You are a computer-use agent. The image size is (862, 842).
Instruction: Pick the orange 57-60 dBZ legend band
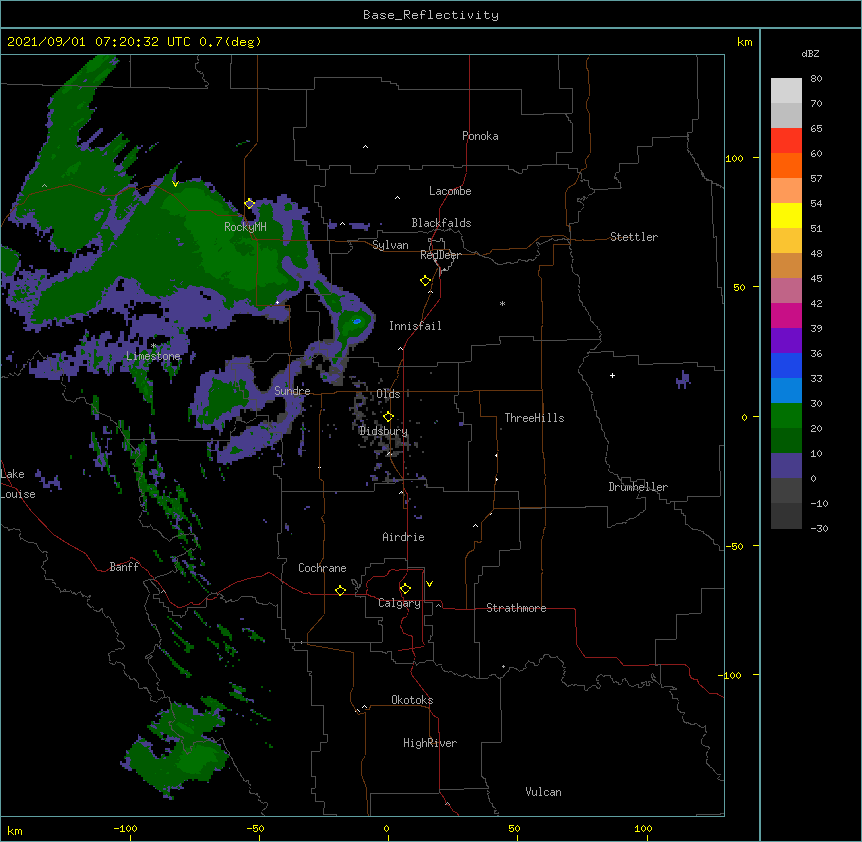coord(786,165)
